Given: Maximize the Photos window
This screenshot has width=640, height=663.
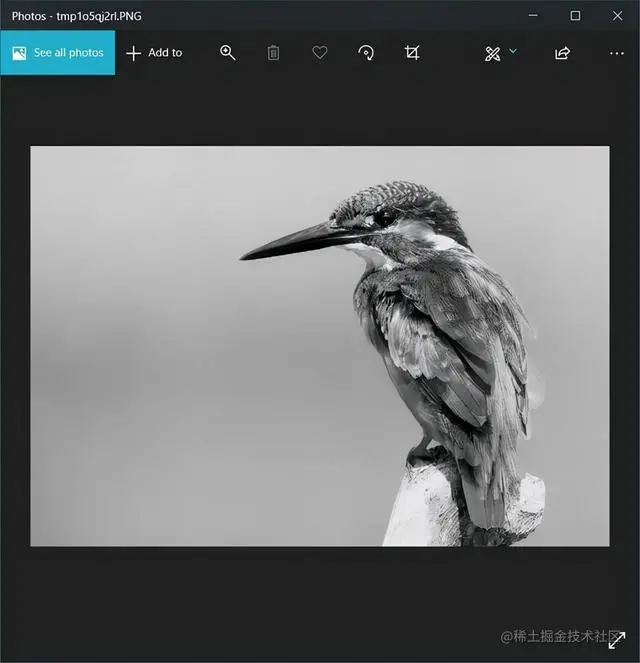Looking at the screenshot, I should click(575, 16).
